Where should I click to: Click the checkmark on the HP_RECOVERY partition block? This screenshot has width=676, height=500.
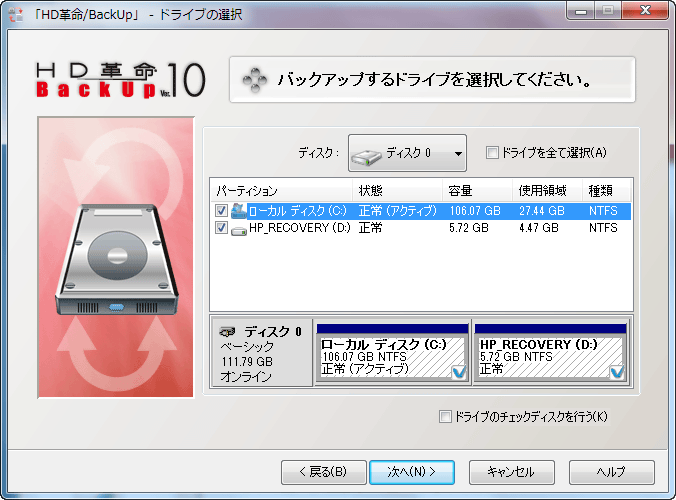[617, 372]
